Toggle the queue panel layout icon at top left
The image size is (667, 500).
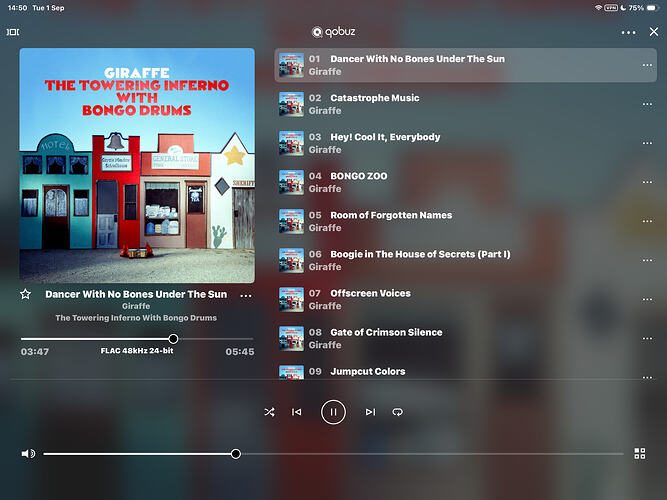[13, 32]
